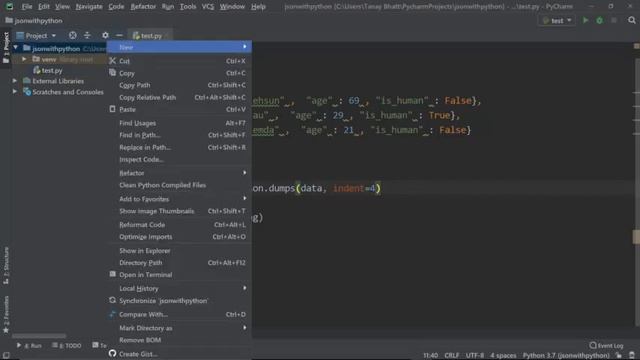This screenshot has width=640, height=360.
Task: Click the Open in Terminal icon
Action: pos(113,274)
